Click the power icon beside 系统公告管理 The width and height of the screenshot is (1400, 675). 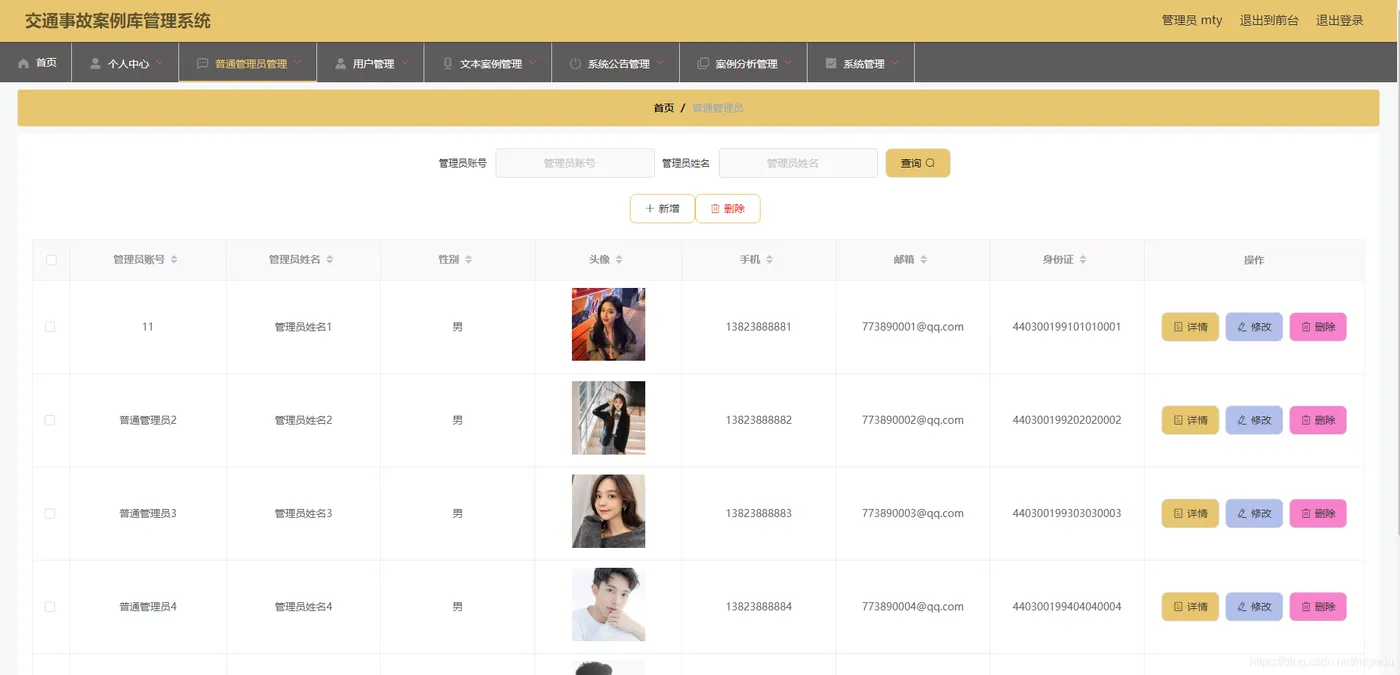click(x=575, y=63)
